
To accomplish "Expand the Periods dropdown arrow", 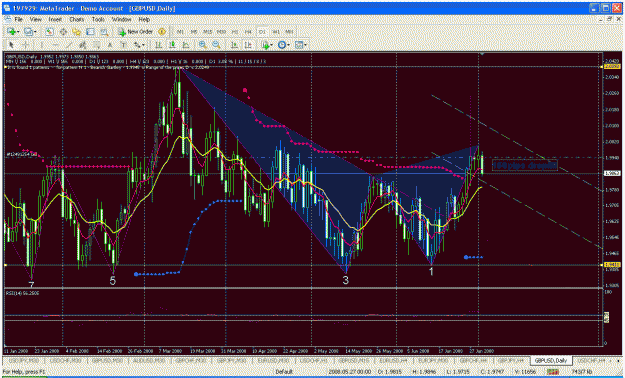I will (289, 45).
